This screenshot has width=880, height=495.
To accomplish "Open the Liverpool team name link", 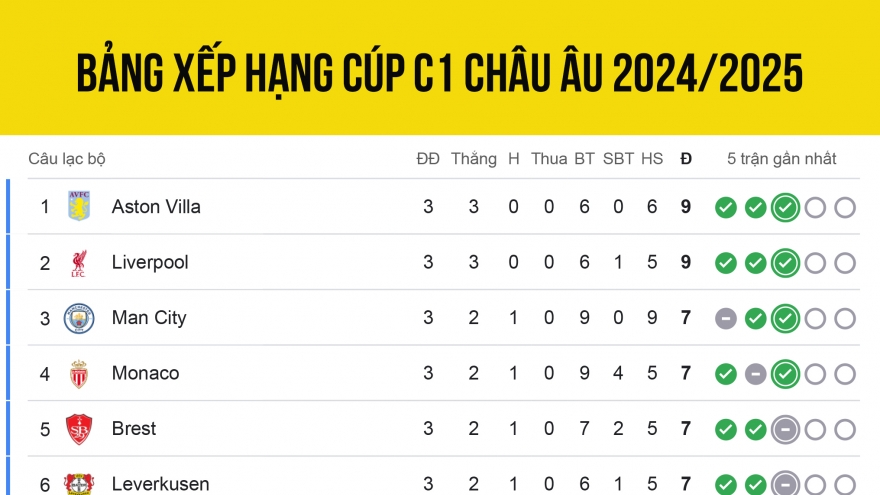I will coord(150,262).
